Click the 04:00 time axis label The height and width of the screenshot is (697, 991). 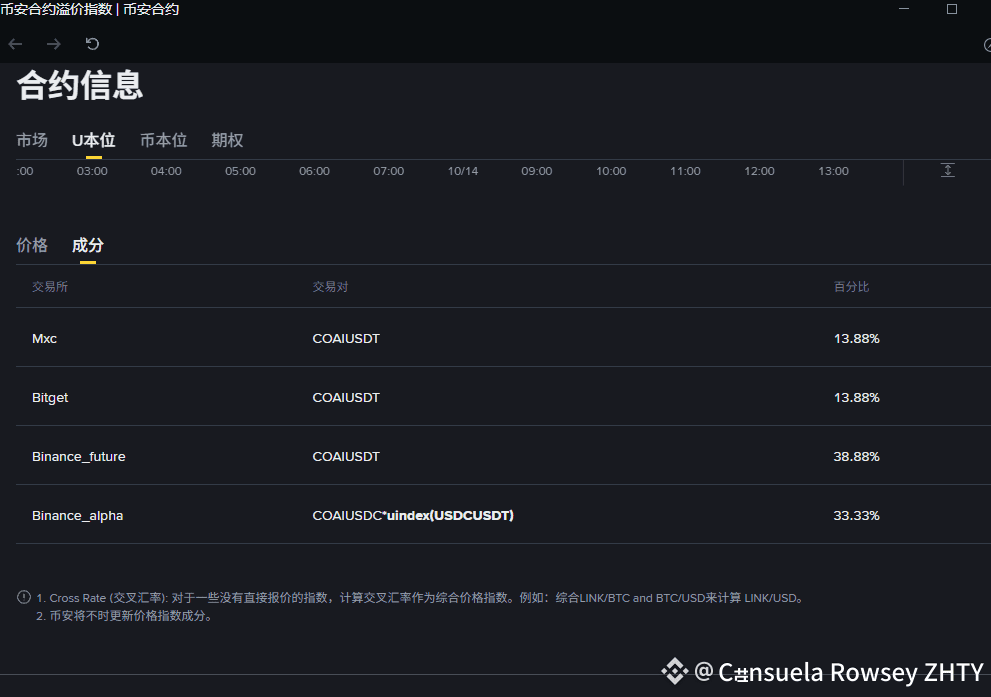166,171
